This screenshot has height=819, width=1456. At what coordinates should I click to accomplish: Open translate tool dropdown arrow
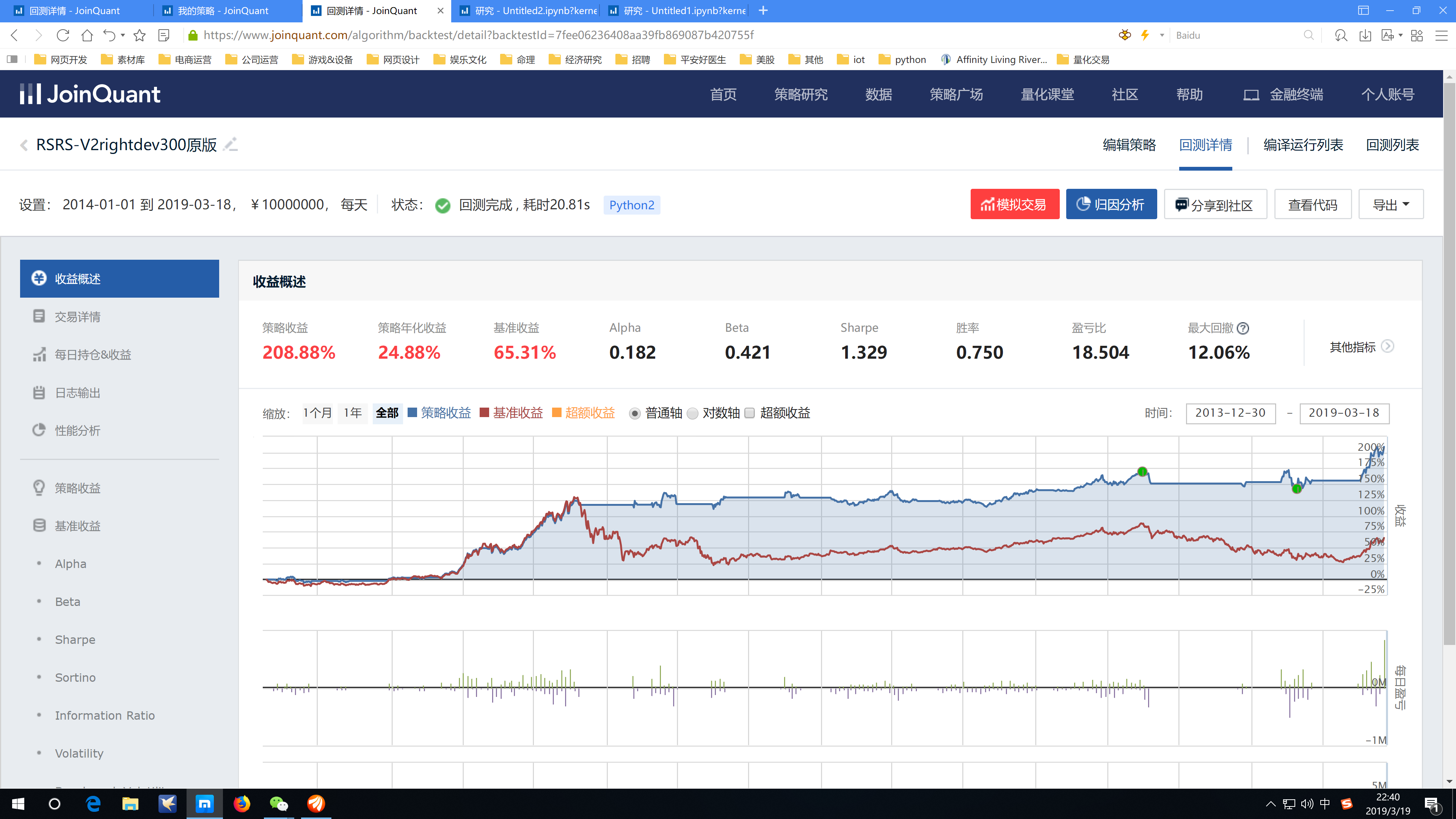point(1400,35)
